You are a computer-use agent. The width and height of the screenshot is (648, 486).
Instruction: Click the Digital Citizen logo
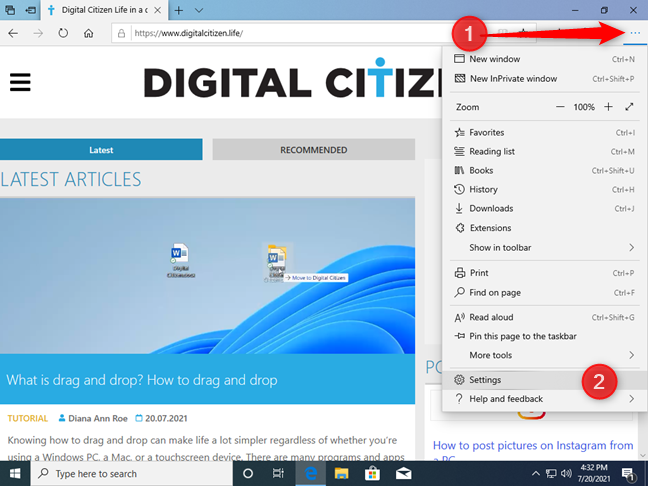pyautogui.click(x=293, y=79)
